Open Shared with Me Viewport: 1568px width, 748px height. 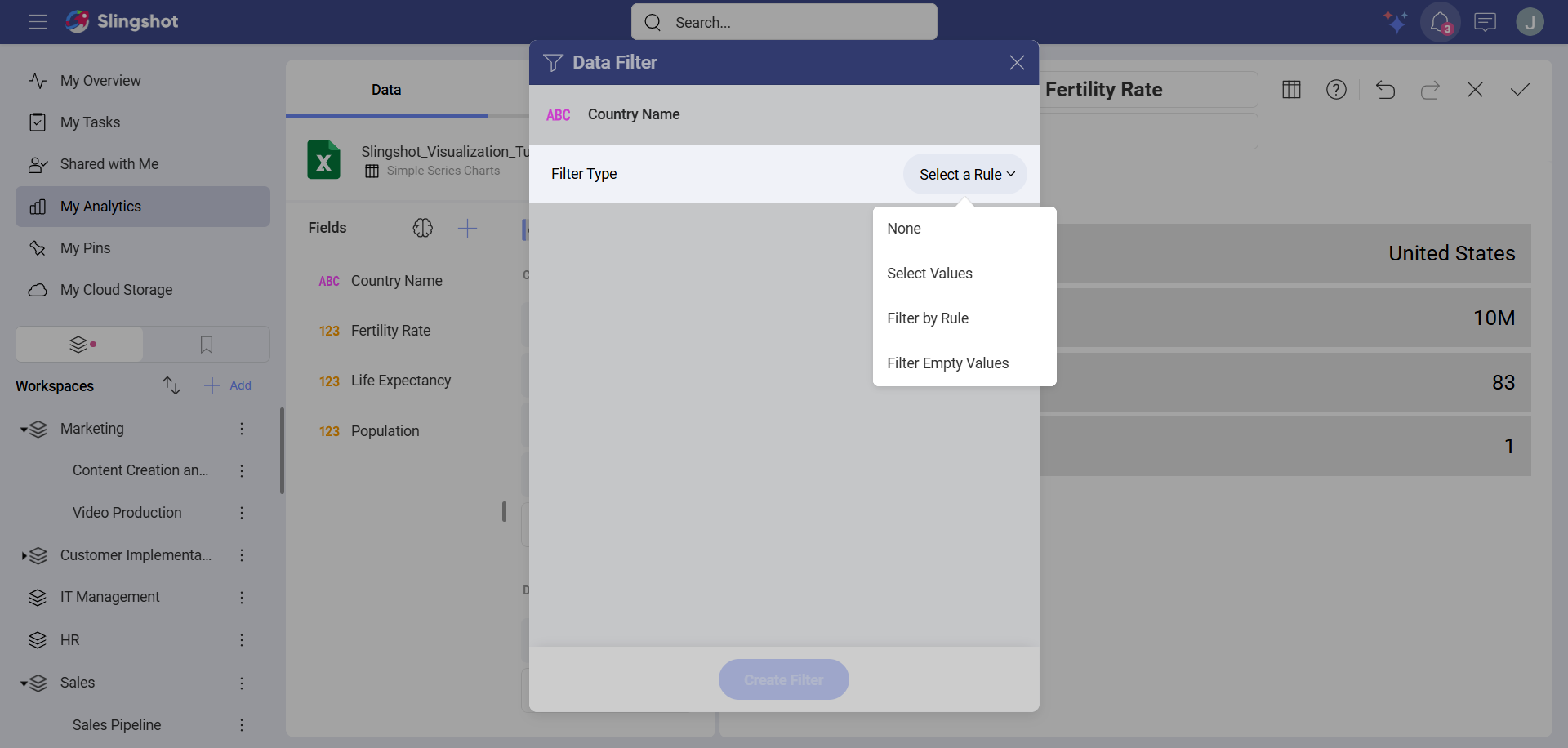tap(143, 164)
